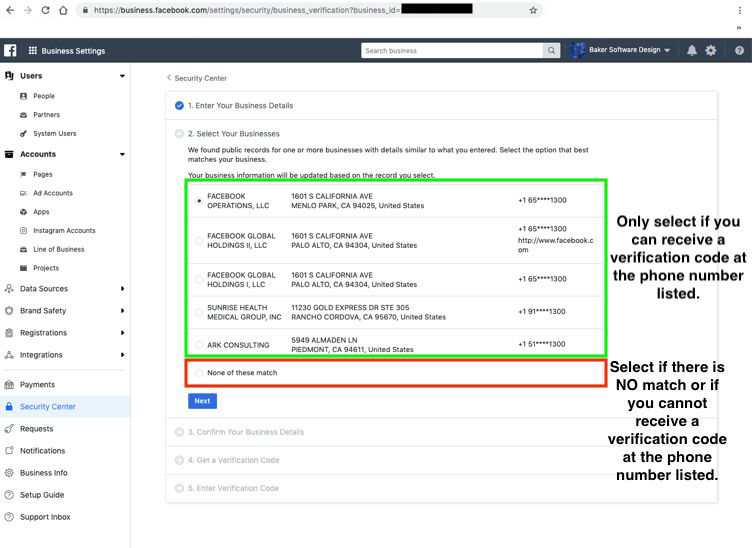This screenshot has width=752, height=548.
Task: Click the http://www.facebook.com website text
Action: [556, 245]
